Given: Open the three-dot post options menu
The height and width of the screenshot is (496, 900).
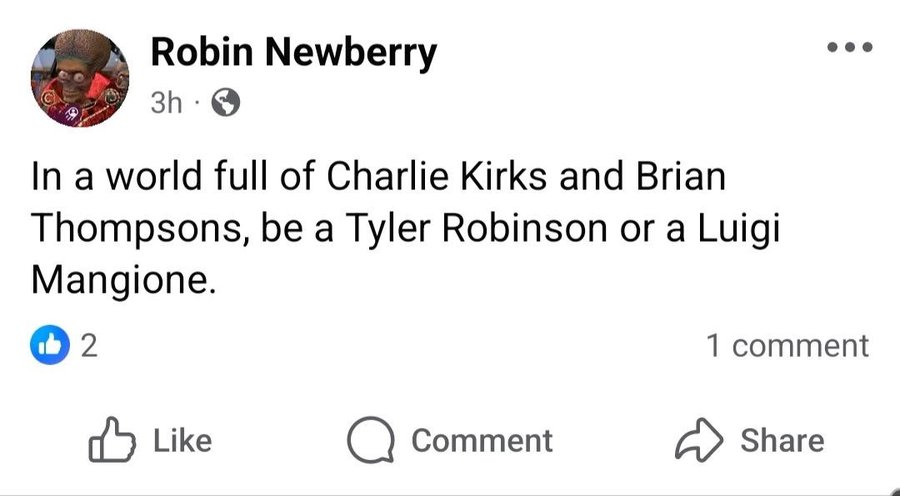Looking at the screenshot, I should coord(850,47).
